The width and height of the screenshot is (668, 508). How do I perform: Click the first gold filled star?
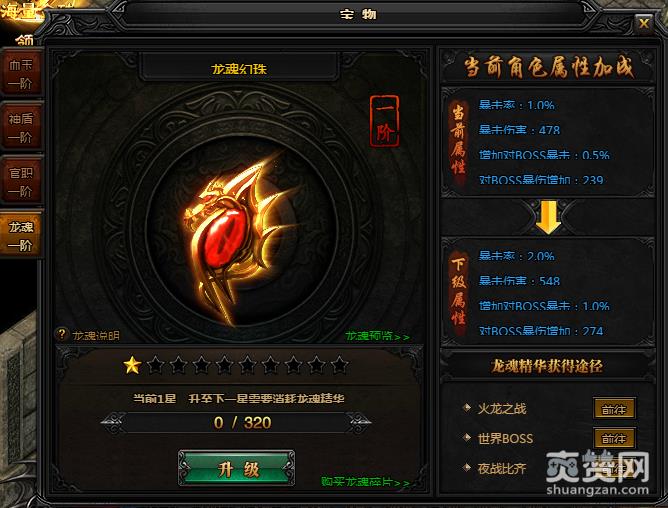pos(132,365)
